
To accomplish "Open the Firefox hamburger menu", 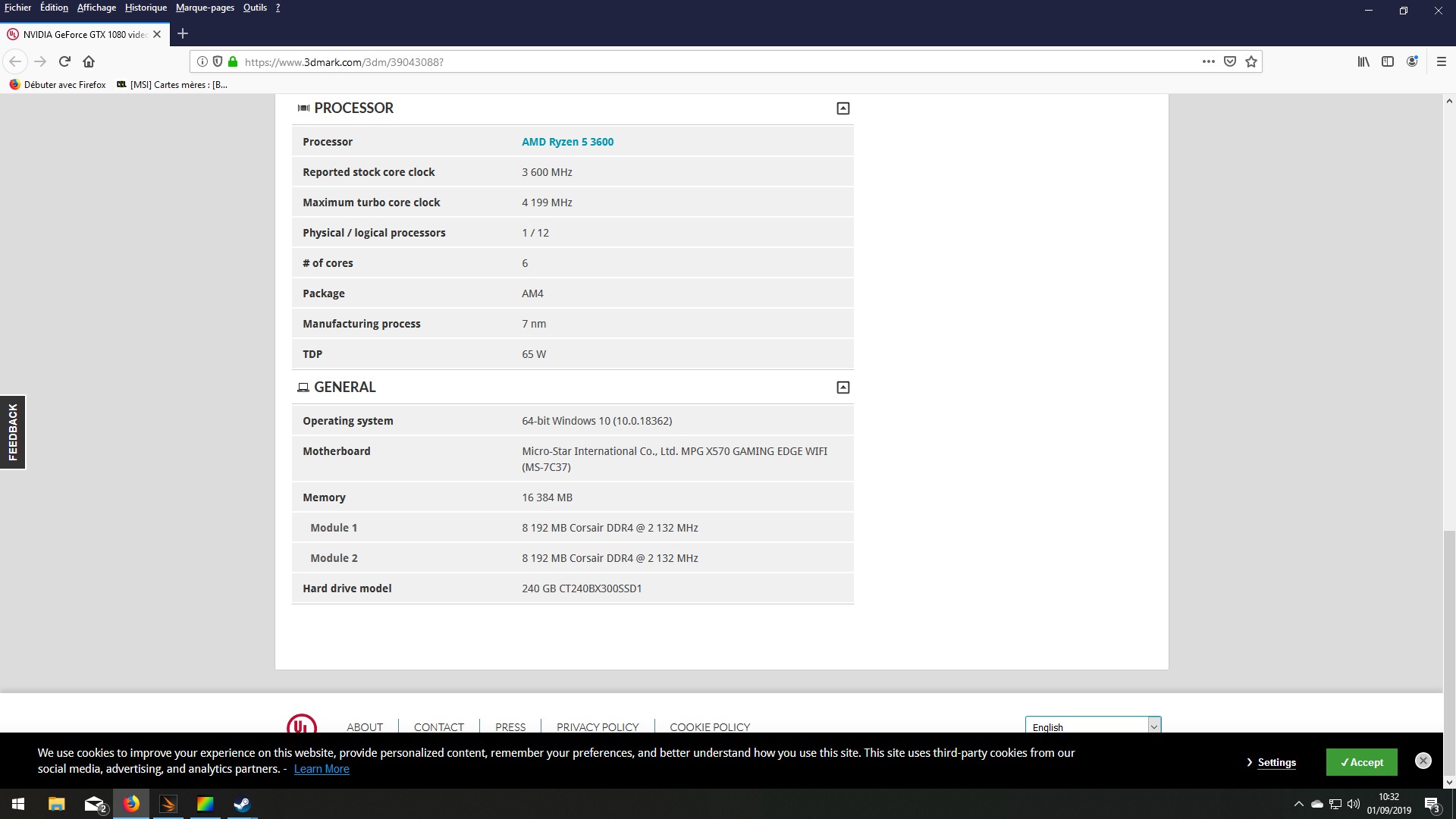I will click(1442, 61).
